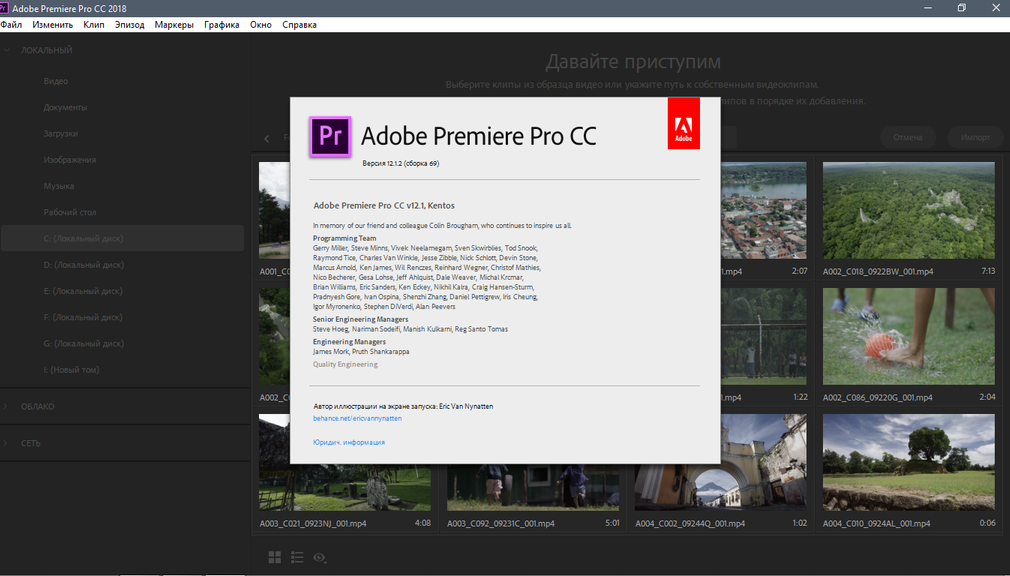Select the soccer field clip lasting 1:22
1010x576 pixels.
click(x=764, y=336)
